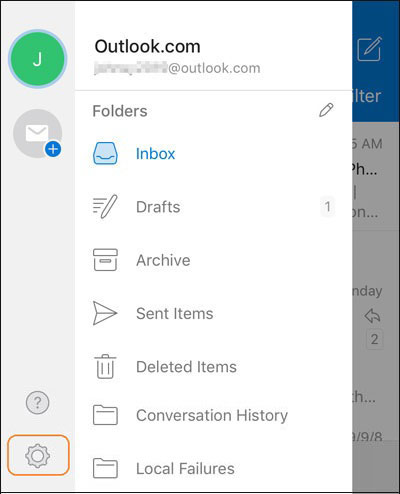Tap the Drafts count badge showing 1
400x494 pixels.
[328, 207]
